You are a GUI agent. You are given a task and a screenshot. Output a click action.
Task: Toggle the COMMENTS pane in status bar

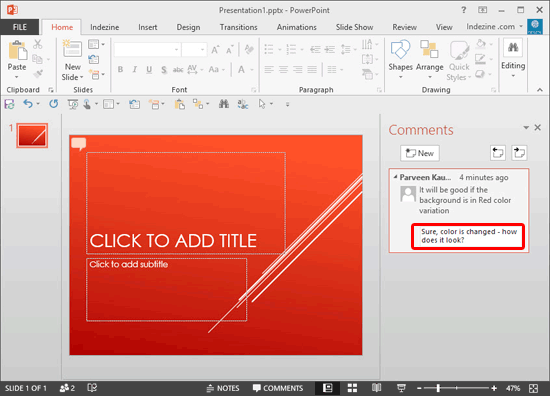(278, 388)
